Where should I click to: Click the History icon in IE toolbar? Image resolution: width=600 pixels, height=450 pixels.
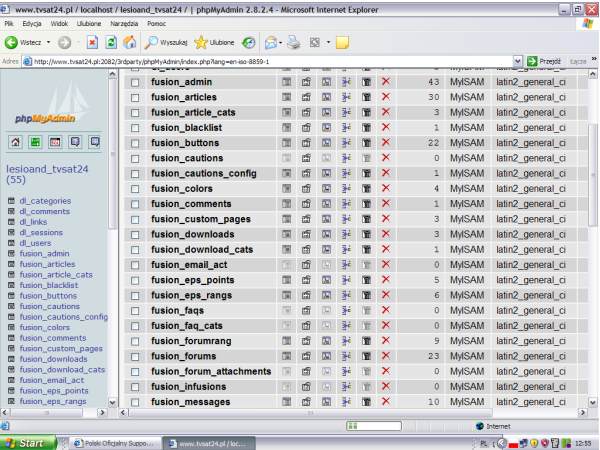[x=249, y=42]
